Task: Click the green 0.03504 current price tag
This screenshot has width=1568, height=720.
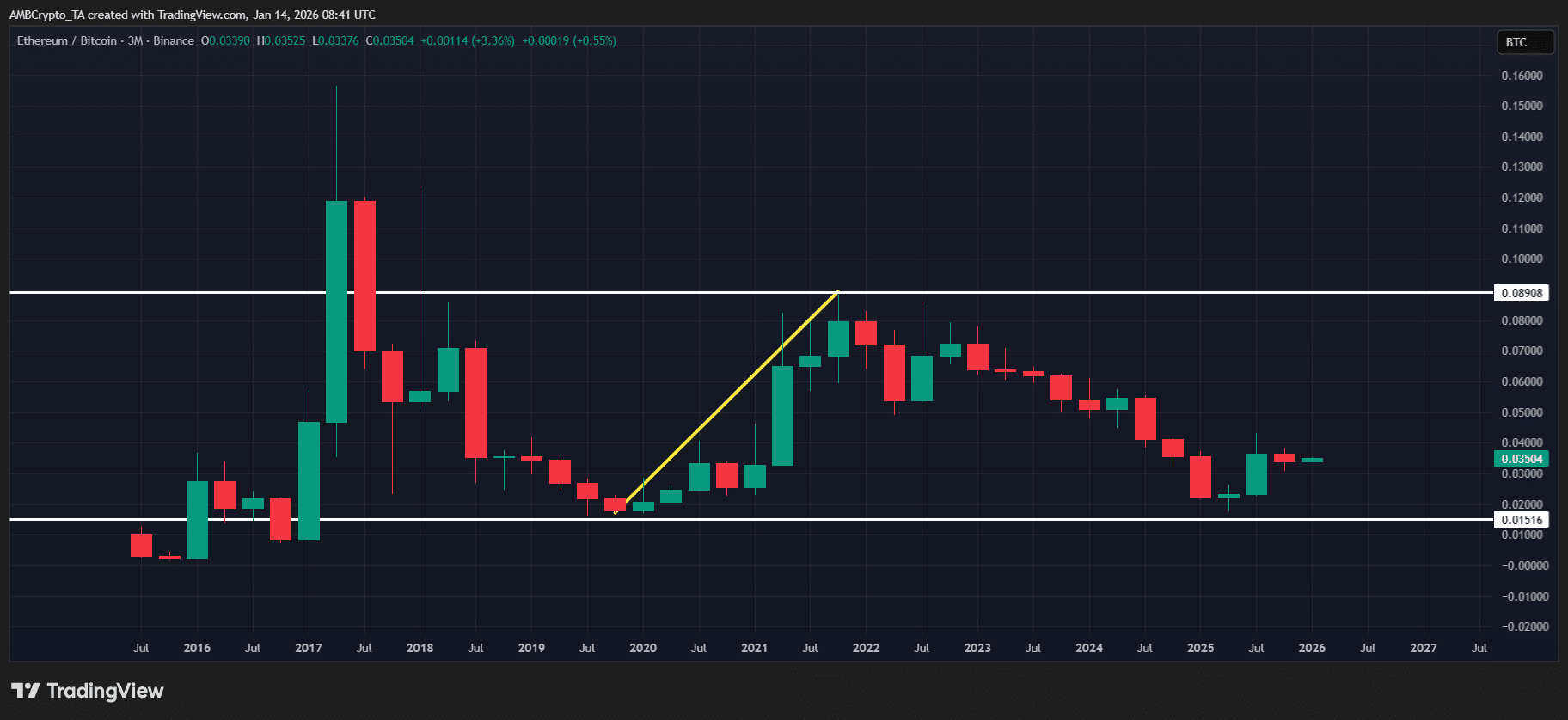Action: click(x=1521, y=459)
